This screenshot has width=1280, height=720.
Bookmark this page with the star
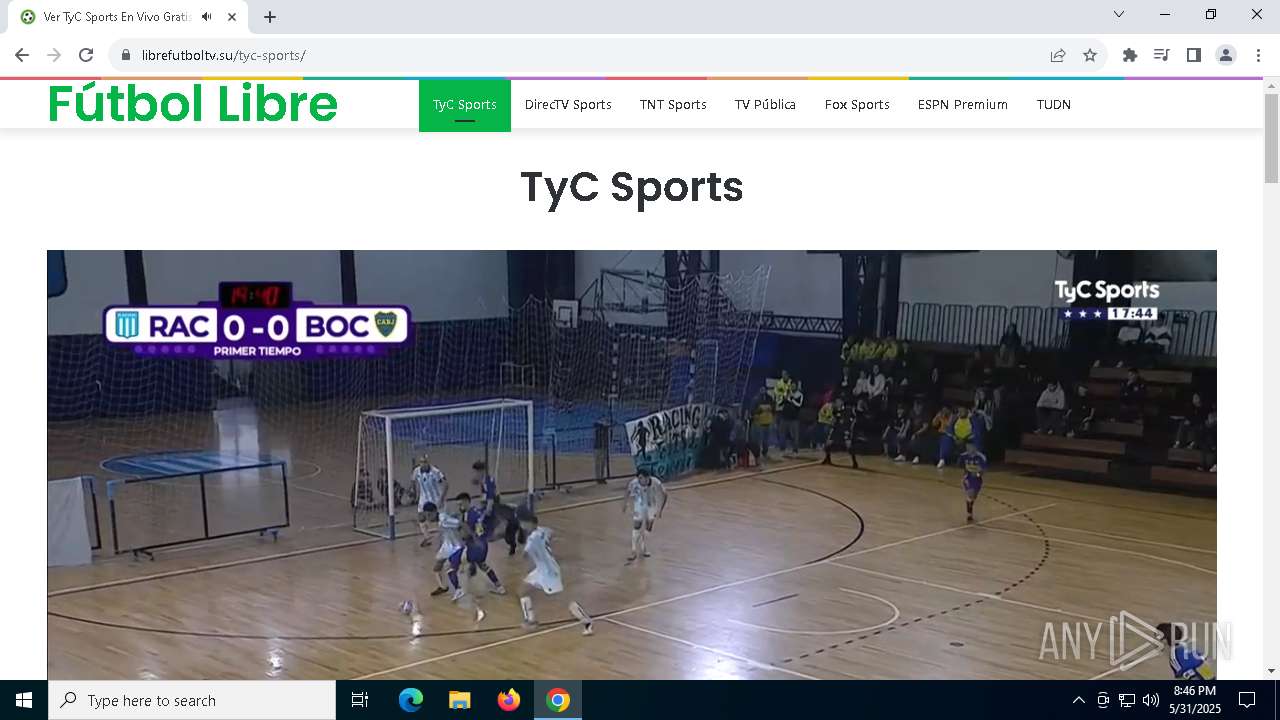(1090, 55)
